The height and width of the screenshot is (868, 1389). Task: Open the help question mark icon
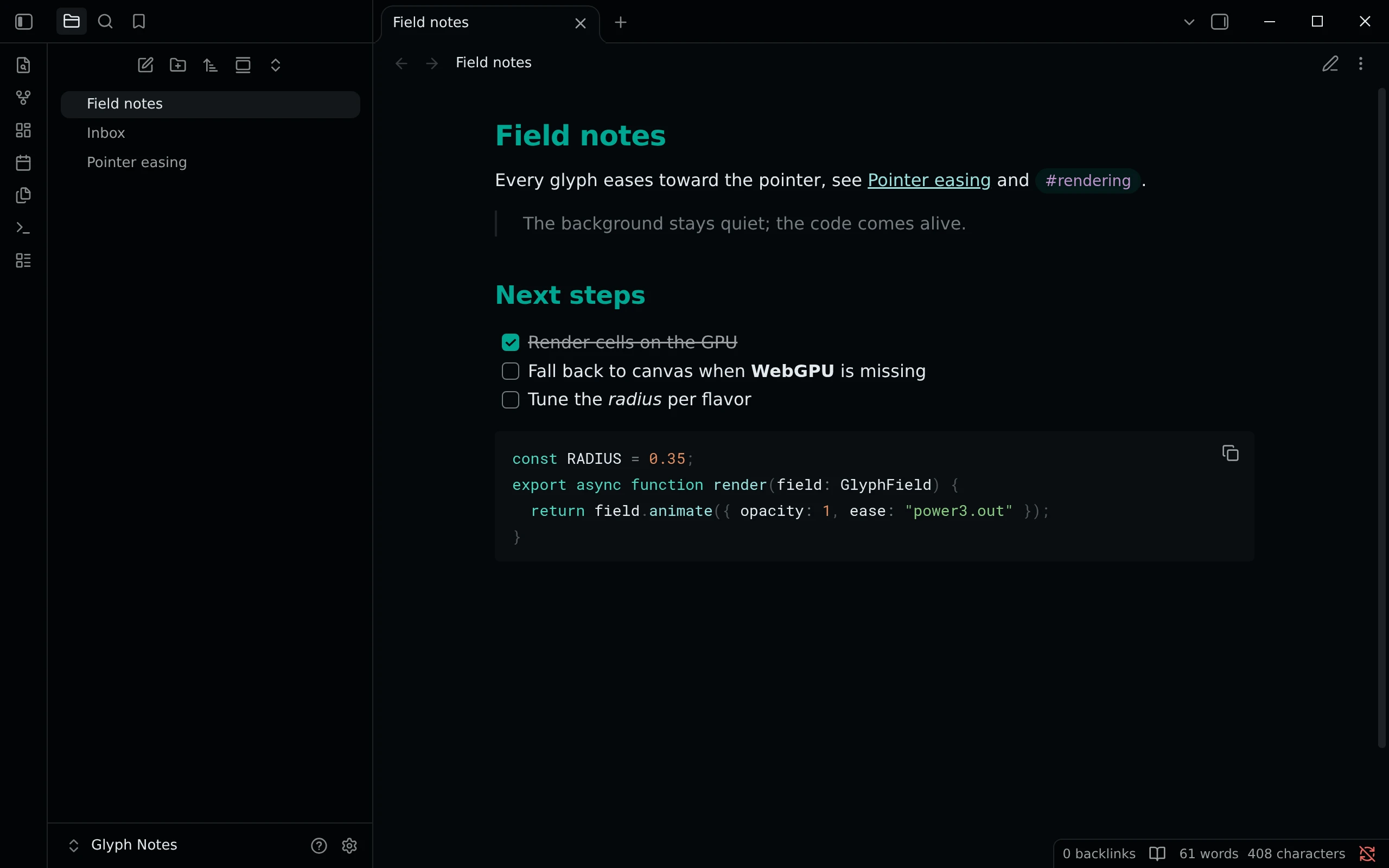click(319, 846)
